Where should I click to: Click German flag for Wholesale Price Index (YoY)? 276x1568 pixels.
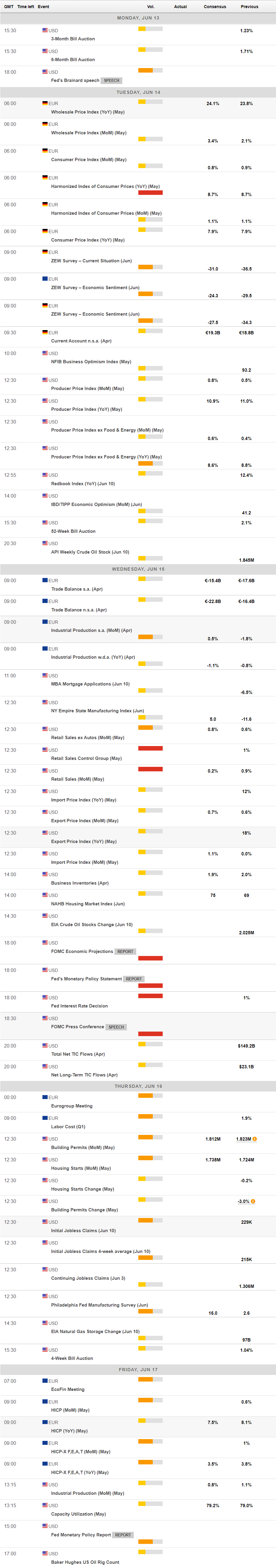tap(45, 104)
